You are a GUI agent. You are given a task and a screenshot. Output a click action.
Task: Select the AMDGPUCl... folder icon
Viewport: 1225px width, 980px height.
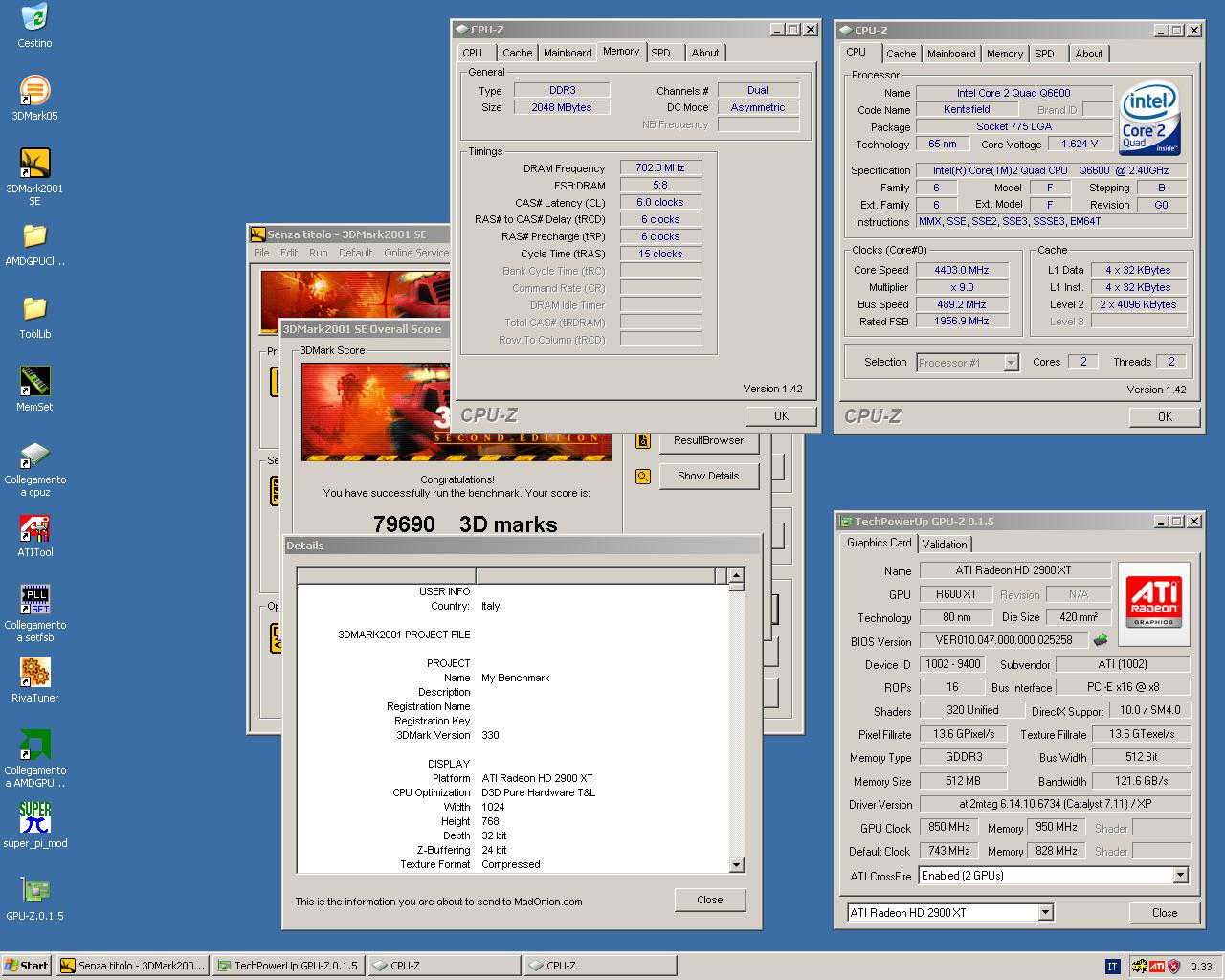click(x=34, y=243)
